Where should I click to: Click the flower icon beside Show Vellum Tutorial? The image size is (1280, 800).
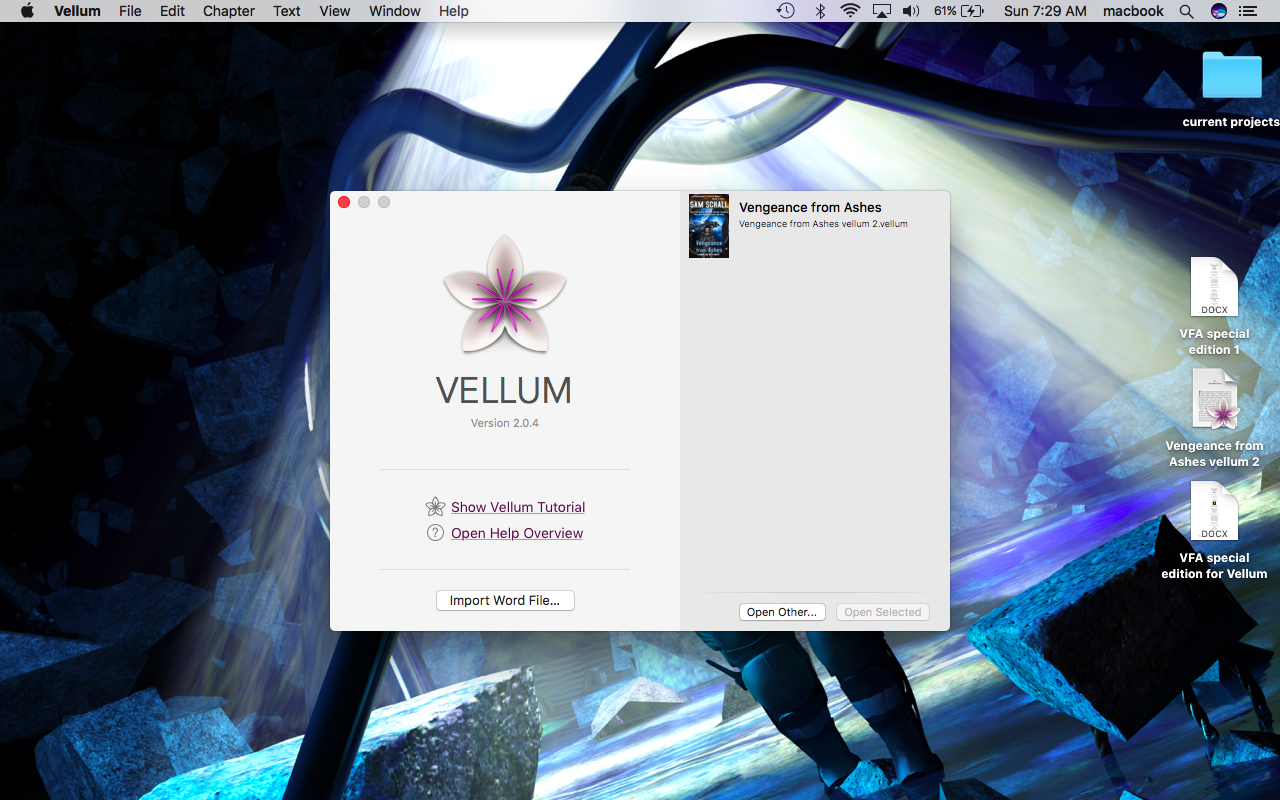[435, 507]
